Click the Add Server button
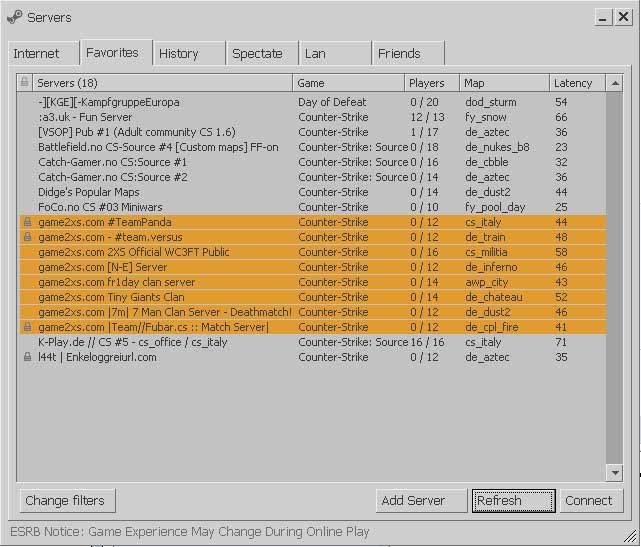The image size is (641, 547). (x=421, y=500)
